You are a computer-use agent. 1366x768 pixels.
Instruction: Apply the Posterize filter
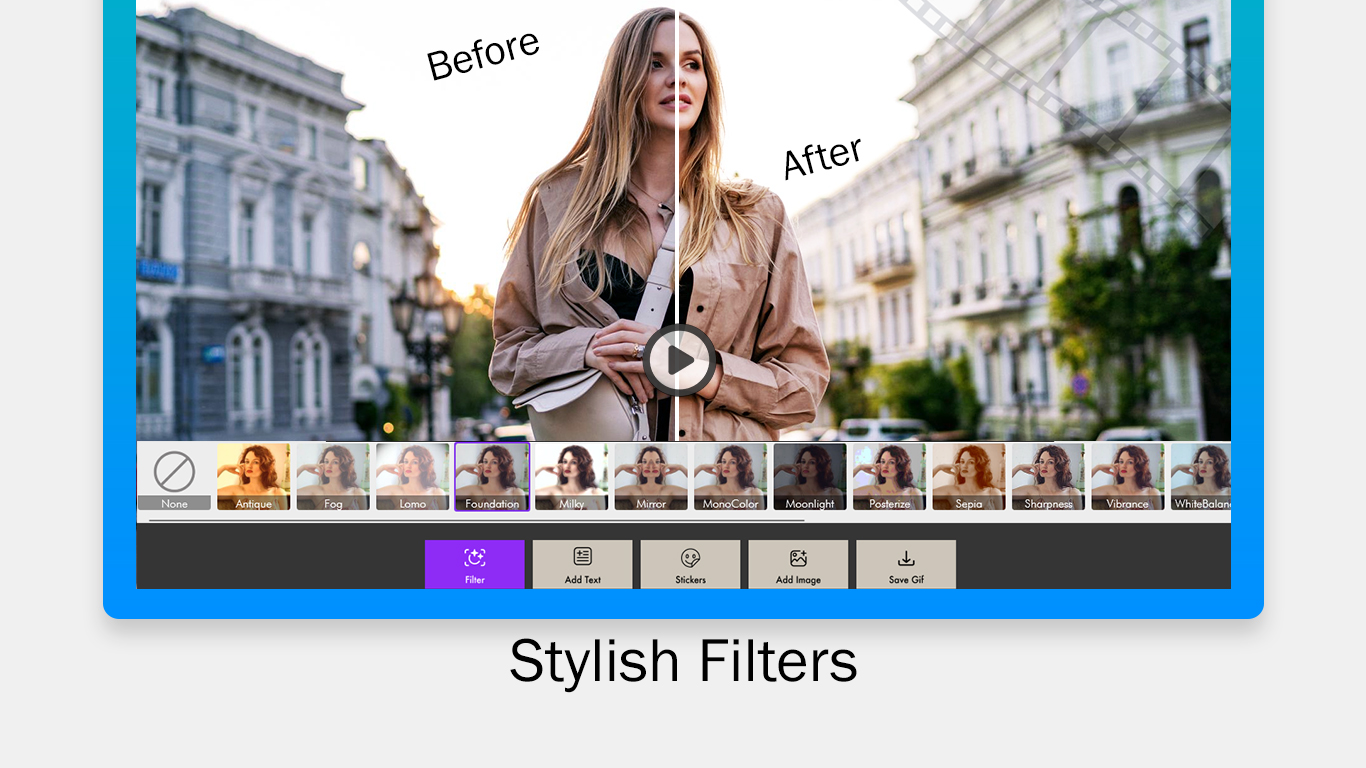coord(890,477)
